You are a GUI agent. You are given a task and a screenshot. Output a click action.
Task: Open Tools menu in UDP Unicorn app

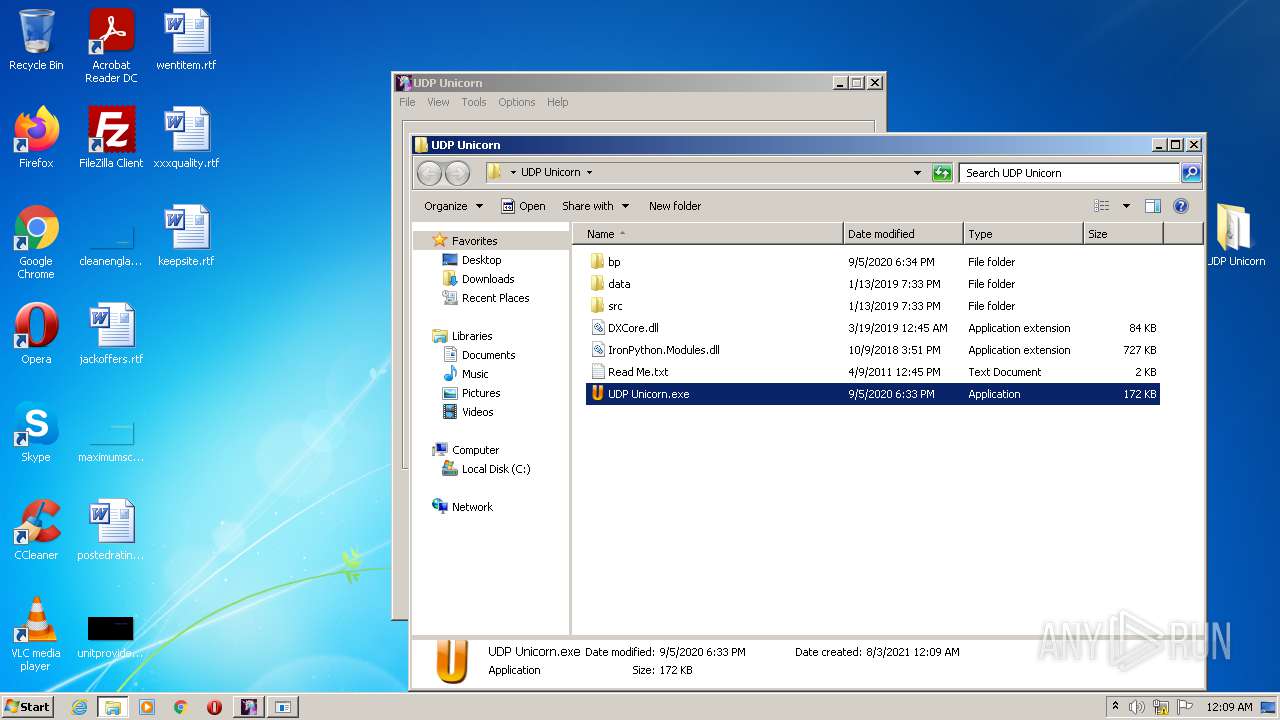473,102
